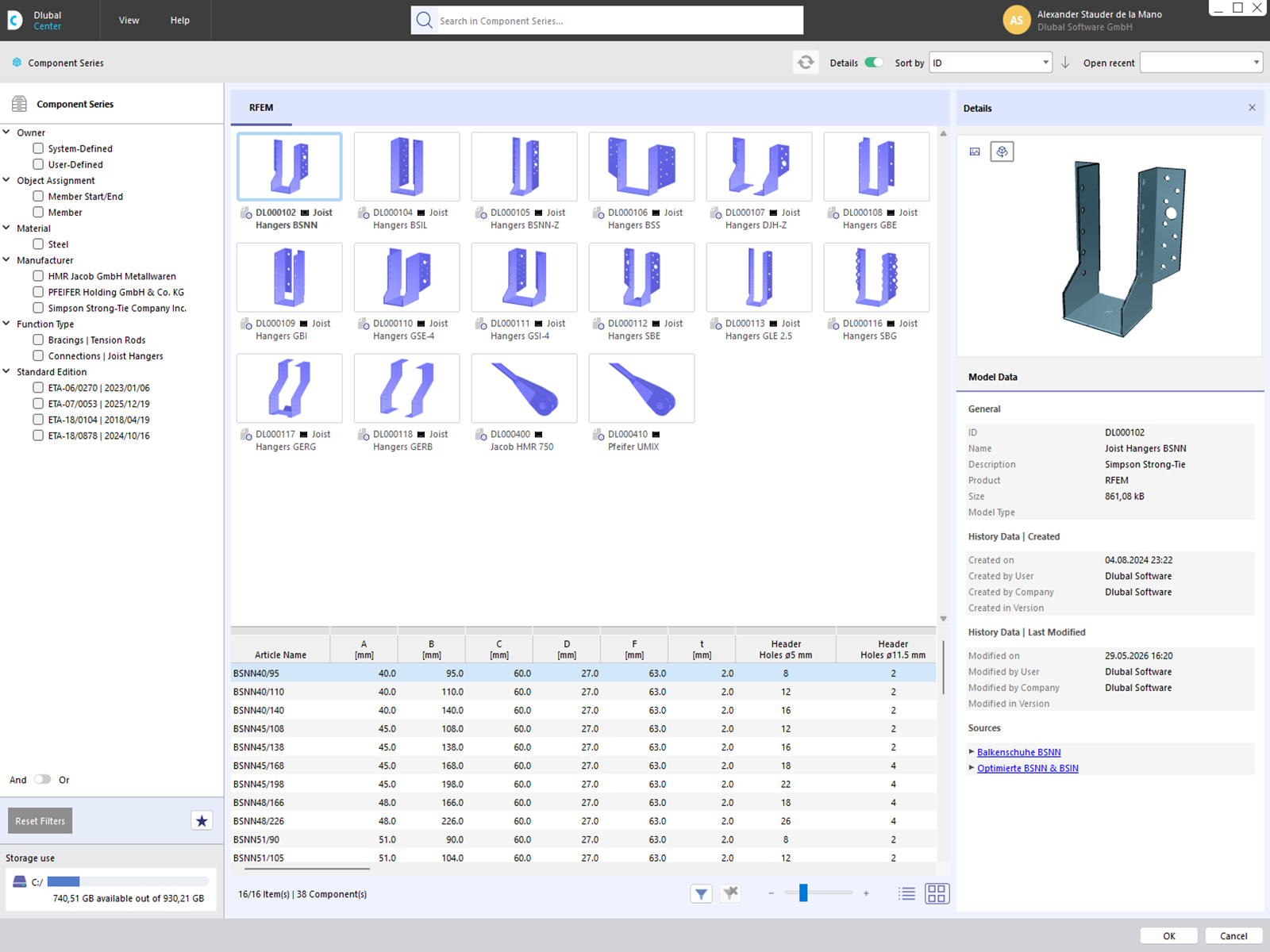The width and height of the screenshot is (1270, 952).
Task: Click the Component Series list icon in sidebar
Action: pos(19,104)
